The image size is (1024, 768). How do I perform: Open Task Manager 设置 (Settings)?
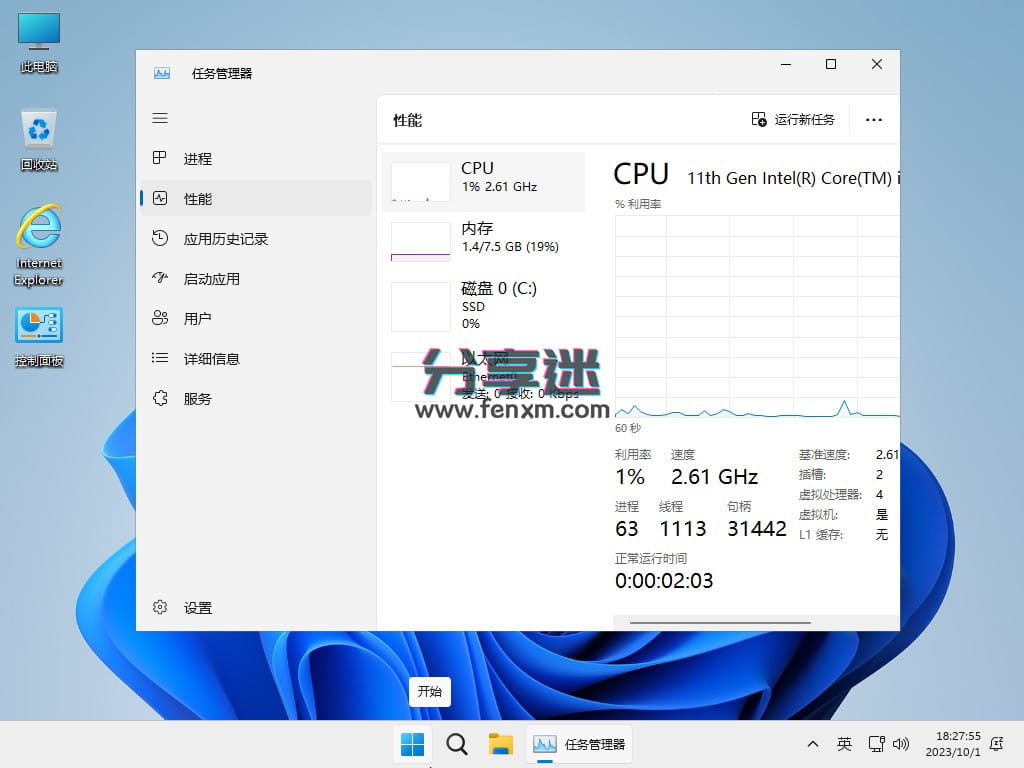click(x=196, y=607)
